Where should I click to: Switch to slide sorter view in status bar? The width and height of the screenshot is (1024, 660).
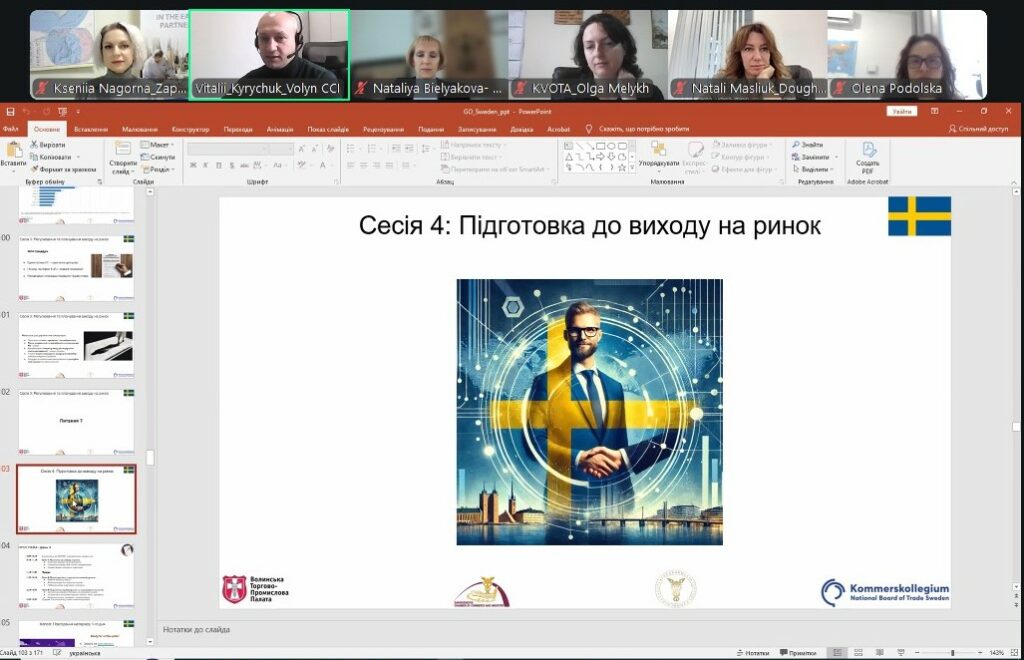click(x=857, y=652)
